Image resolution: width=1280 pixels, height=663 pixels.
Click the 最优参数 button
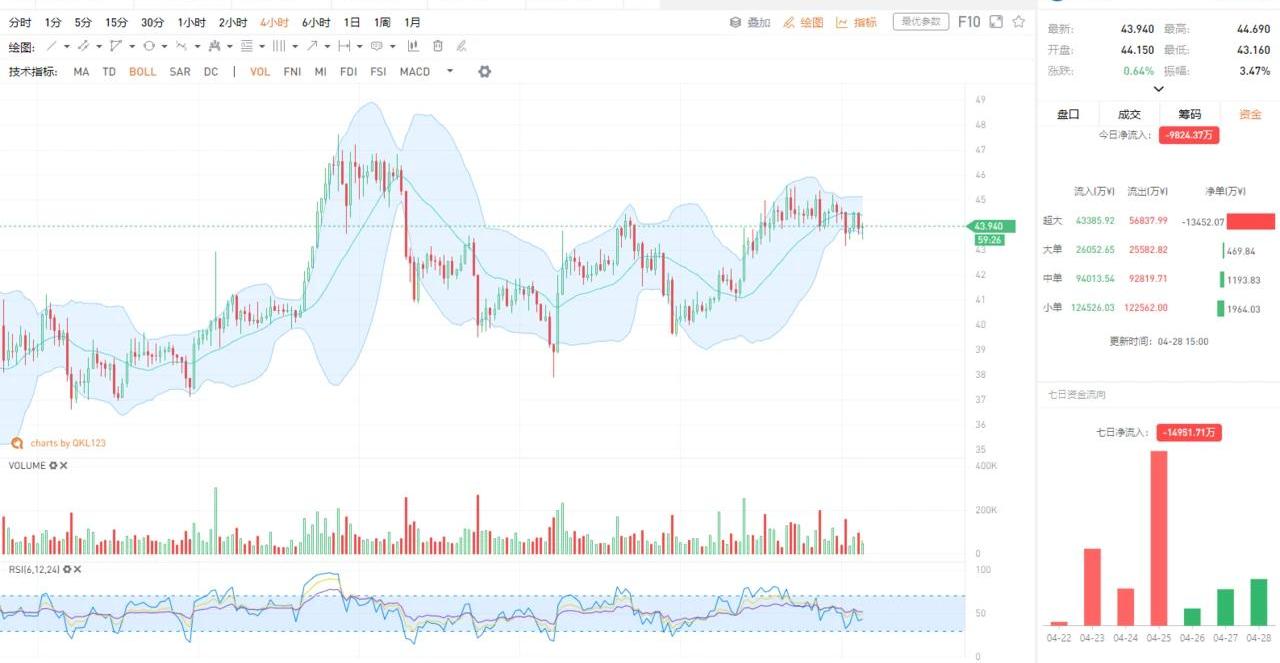click(x=920, y=21)
